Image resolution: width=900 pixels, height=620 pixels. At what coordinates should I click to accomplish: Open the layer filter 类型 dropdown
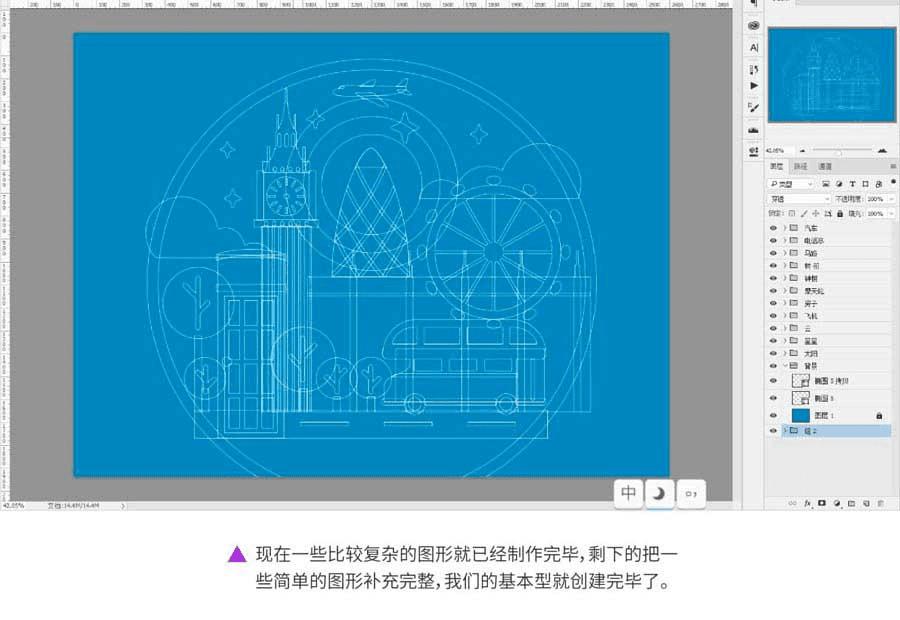click(792, 184)
